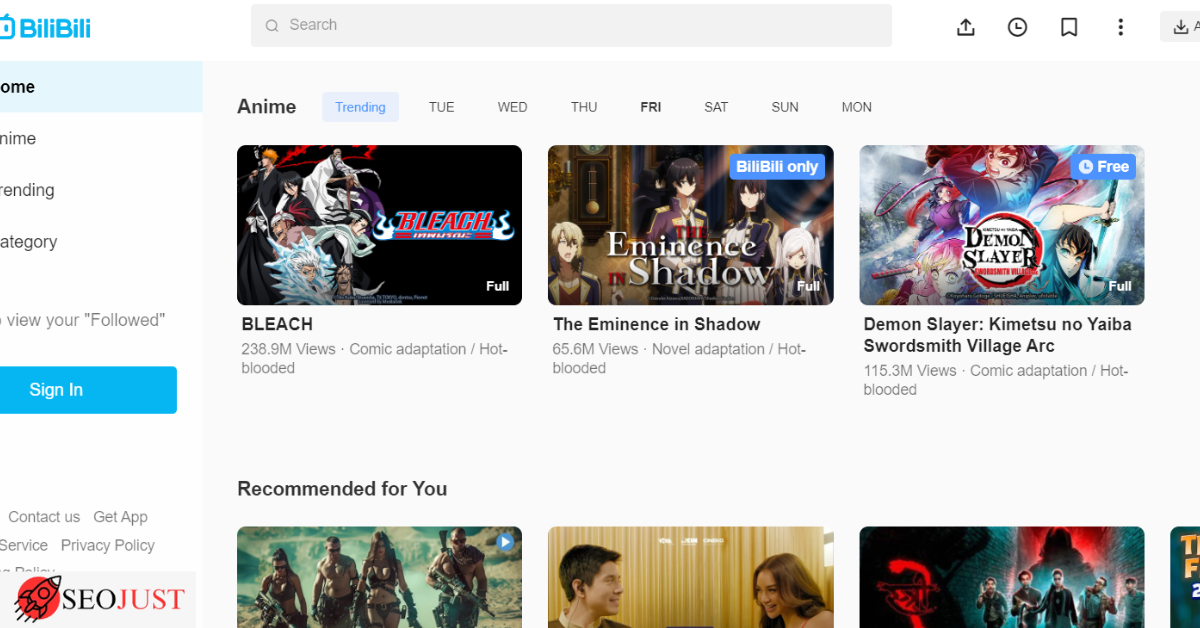Click the search magnifier icon
The width and height of the screenshot is (1200, 628).
click(272, 26)
